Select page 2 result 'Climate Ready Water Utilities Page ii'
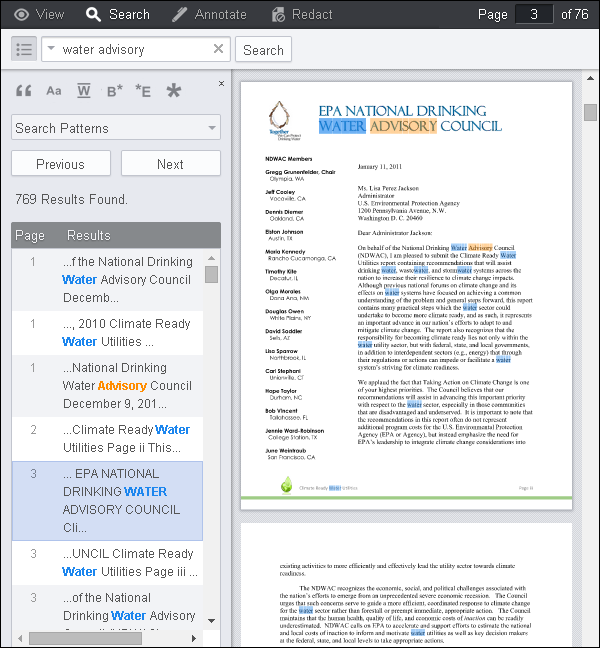This screenshot has height=648, width=600. tap(107, 438)
